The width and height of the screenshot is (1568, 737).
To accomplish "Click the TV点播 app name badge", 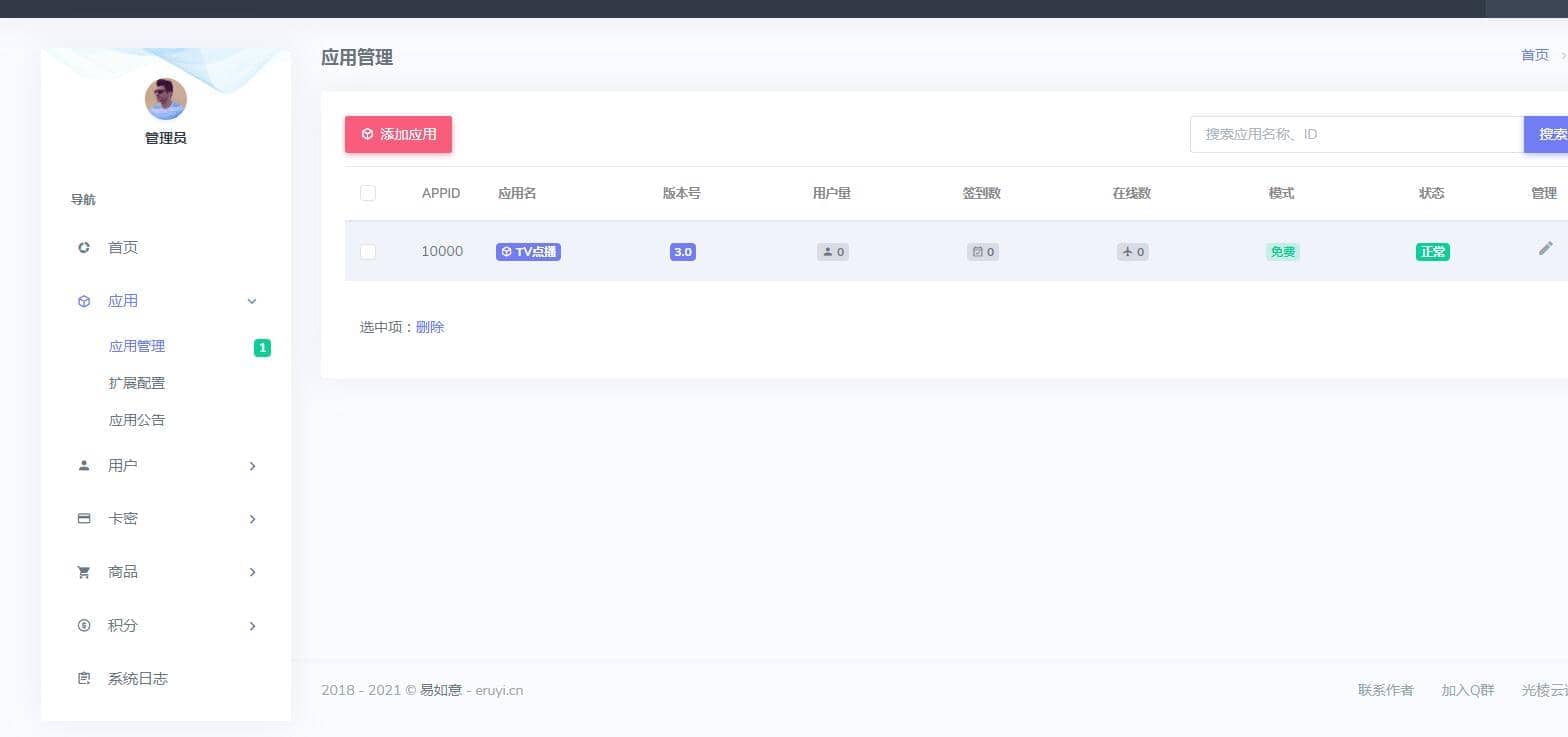I will tap(528, 252).
